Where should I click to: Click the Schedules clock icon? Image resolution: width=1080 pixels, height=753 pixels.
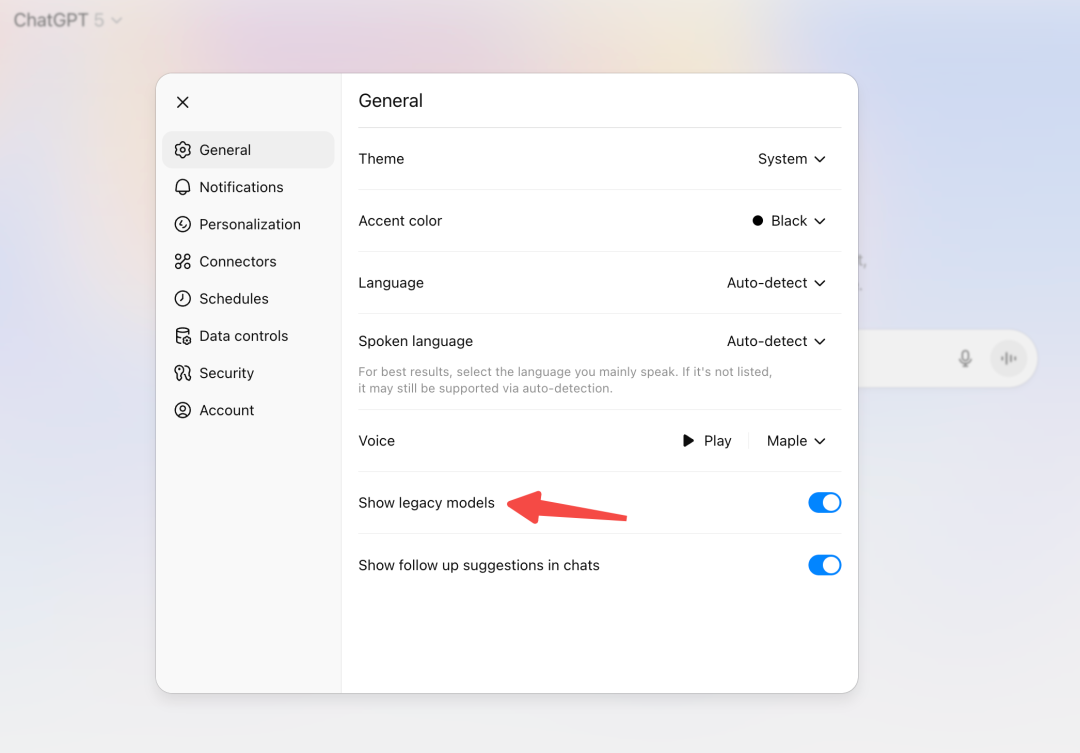click(x=183, y=298)
